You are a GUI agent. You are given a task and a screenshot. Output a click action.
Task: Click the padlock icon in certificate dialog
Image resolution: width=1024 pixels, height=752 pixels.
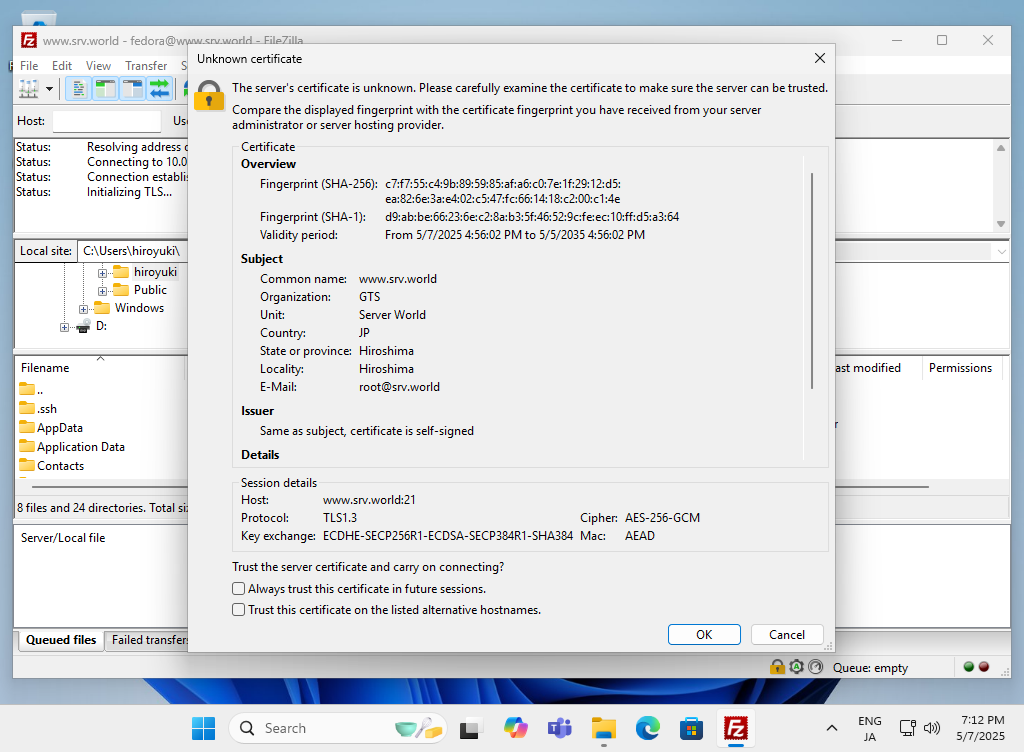pyautogui.click(x=209, y=96)
